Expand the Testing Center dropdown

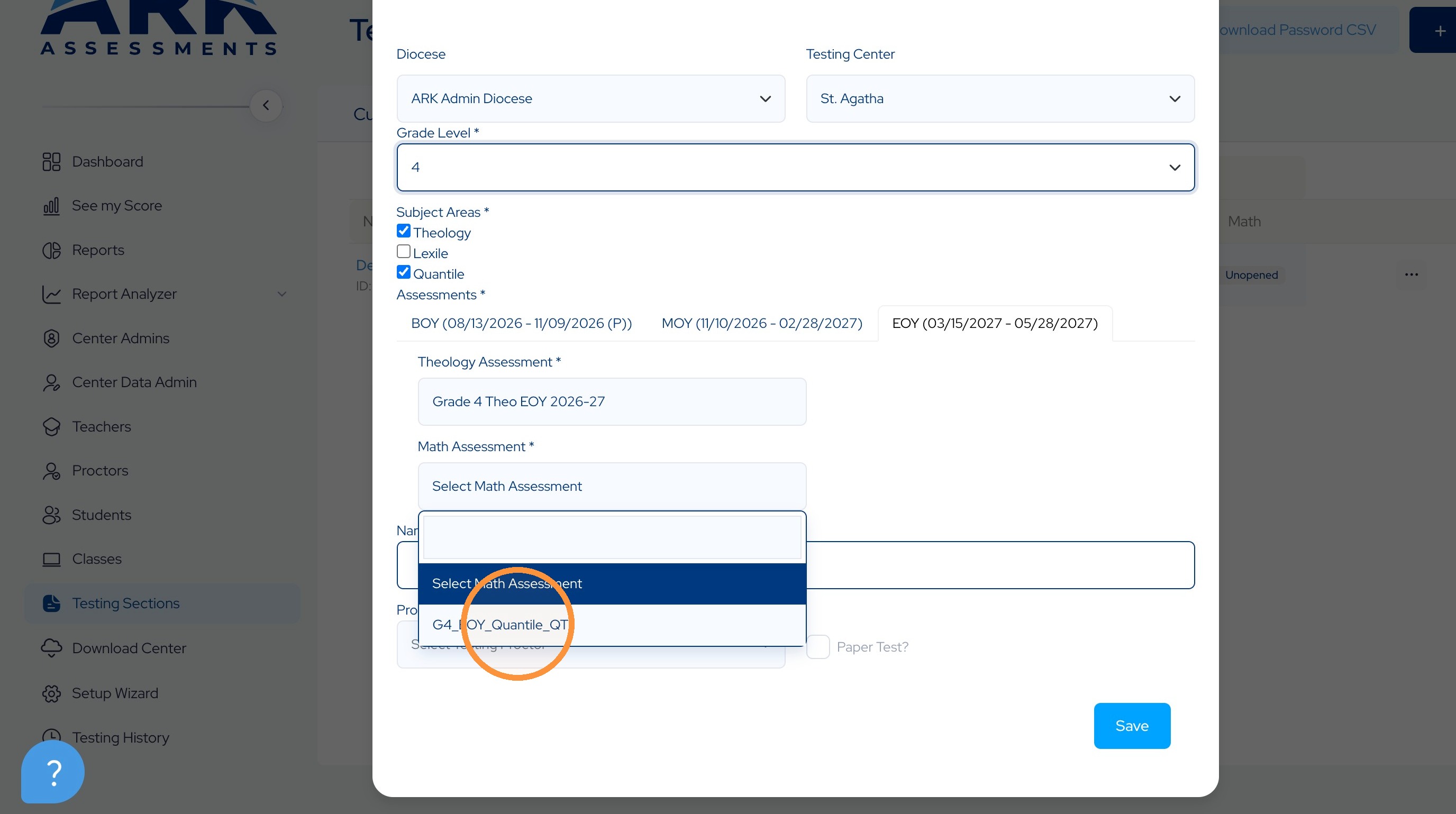(x=1000, y=99)
